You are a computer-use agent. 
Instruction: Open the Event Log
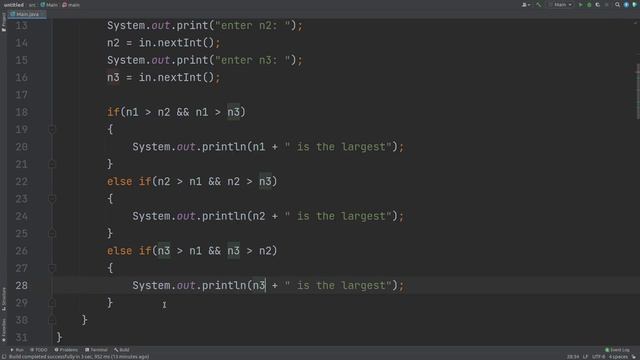click(617, 350)
